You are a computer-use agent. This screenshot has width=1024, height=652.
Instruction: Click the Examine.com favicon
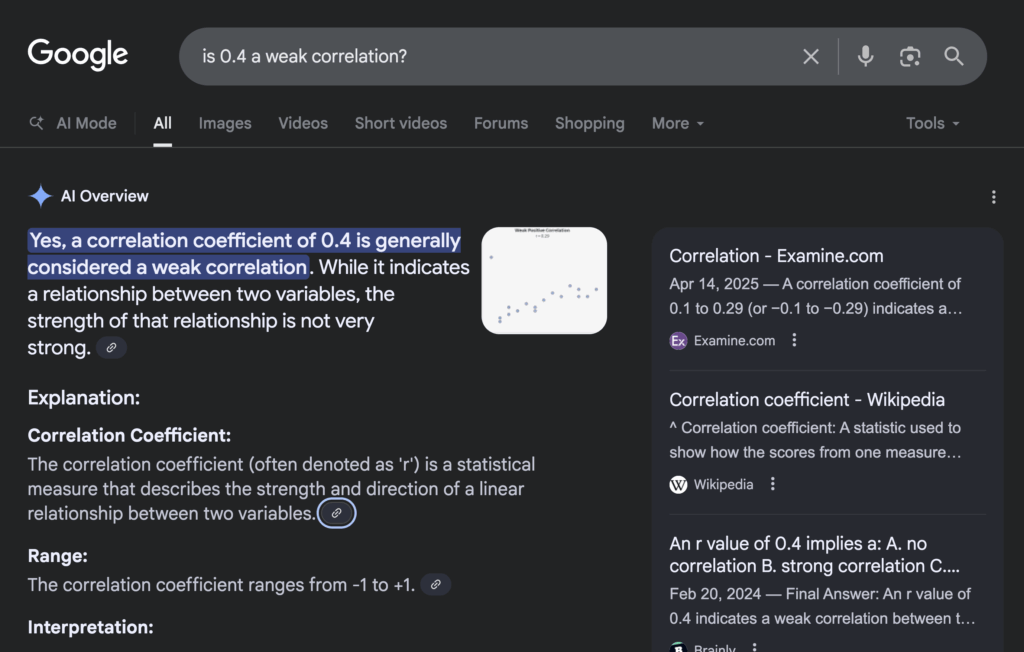[678, 340]
